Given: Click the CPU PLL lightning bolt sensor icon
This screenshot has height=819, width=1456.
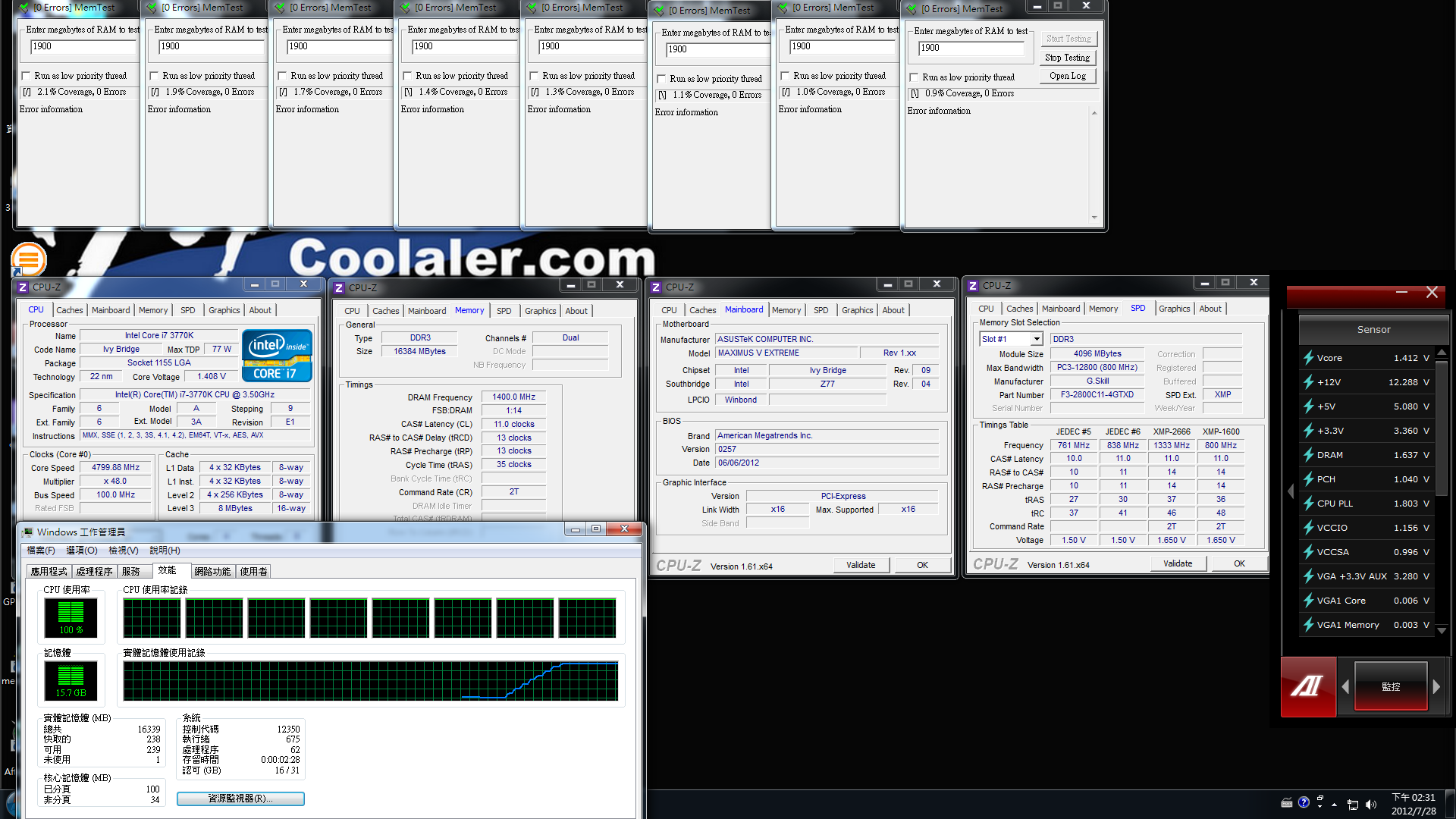Looking at the screenshot, I should (1308, 504).
